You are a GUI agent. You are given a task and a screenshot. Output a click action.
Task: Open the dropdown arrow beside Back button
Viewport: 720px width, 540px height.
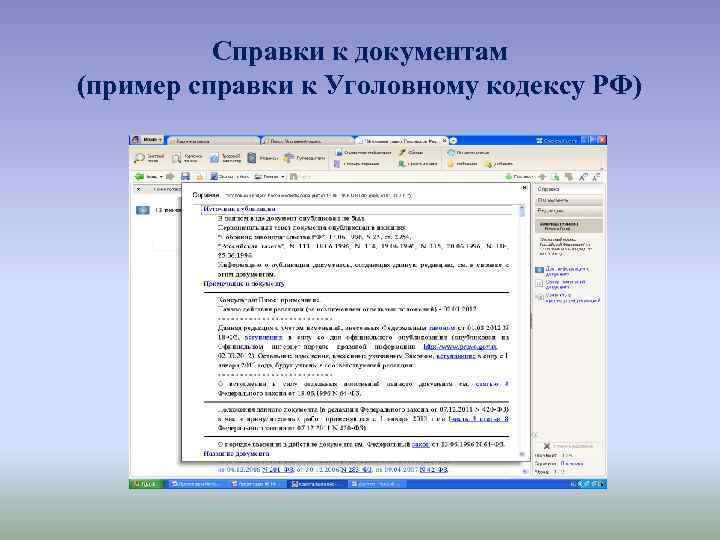point(161,177)
